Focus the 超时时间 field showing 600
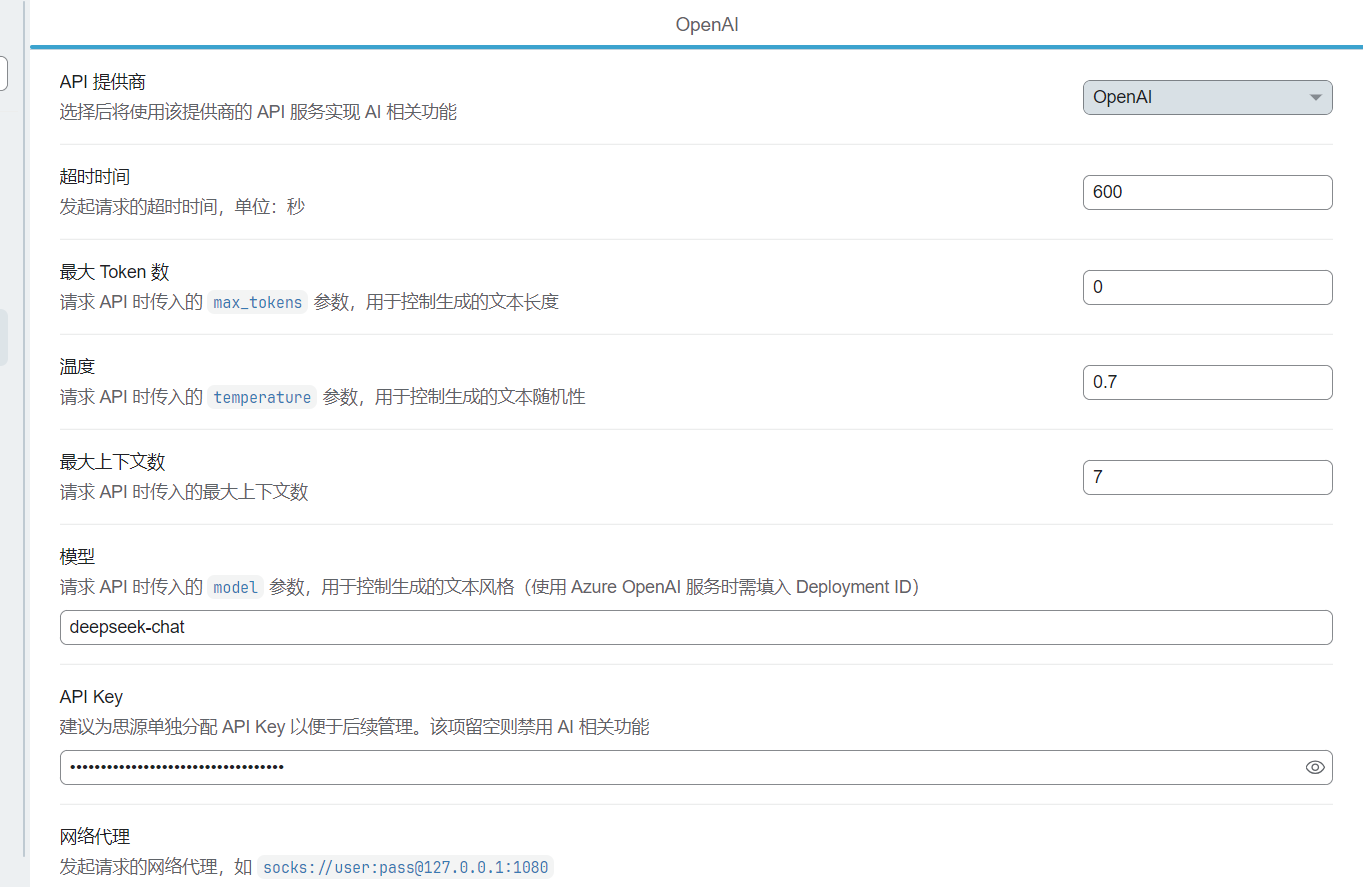 click(x=1207, y=192)
